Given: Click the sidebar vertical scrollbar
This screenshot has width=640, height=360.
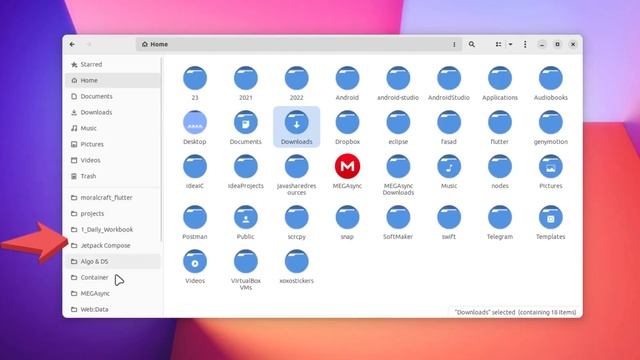Looking at the screenshot, I should click(x=162, y=149).
